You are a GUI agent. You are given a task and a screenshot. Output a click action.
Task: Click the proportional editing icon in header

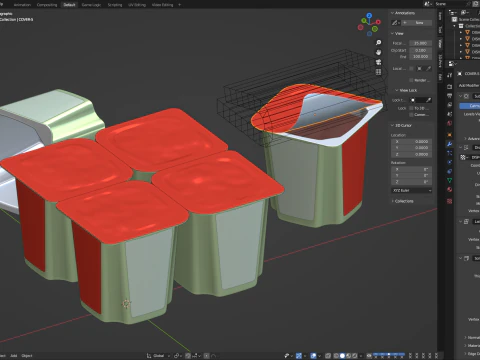tap(207, 356)
